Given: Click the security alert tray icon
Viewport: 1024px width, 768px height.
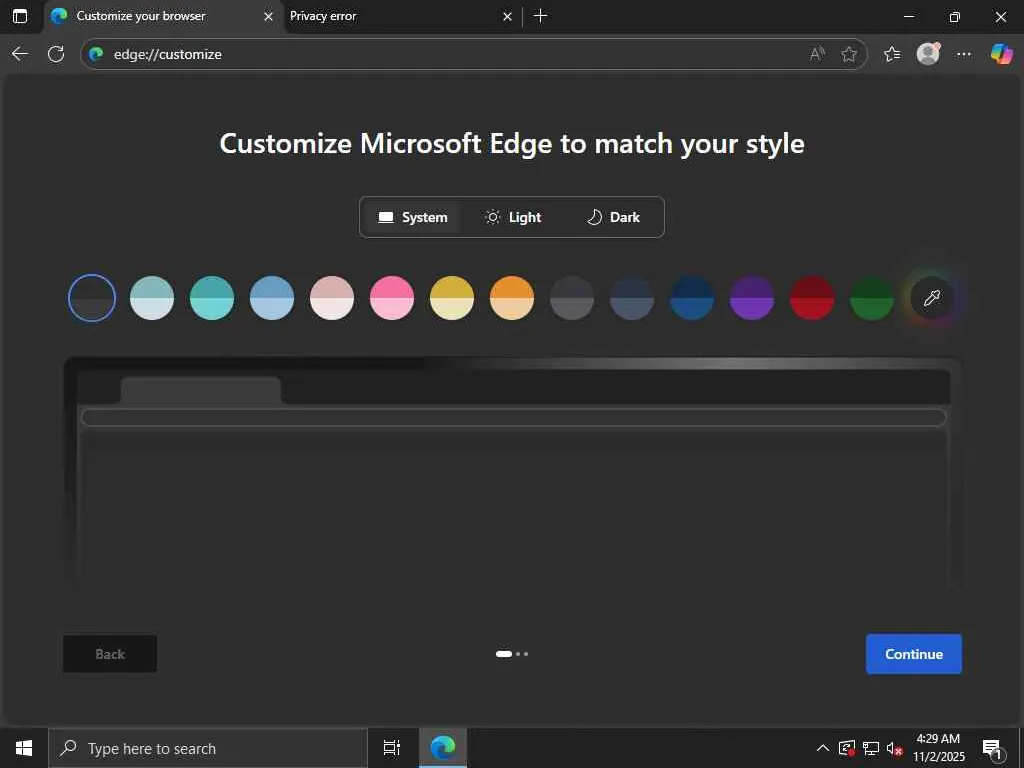Looking at the screenshot, I should pos(847,748).
